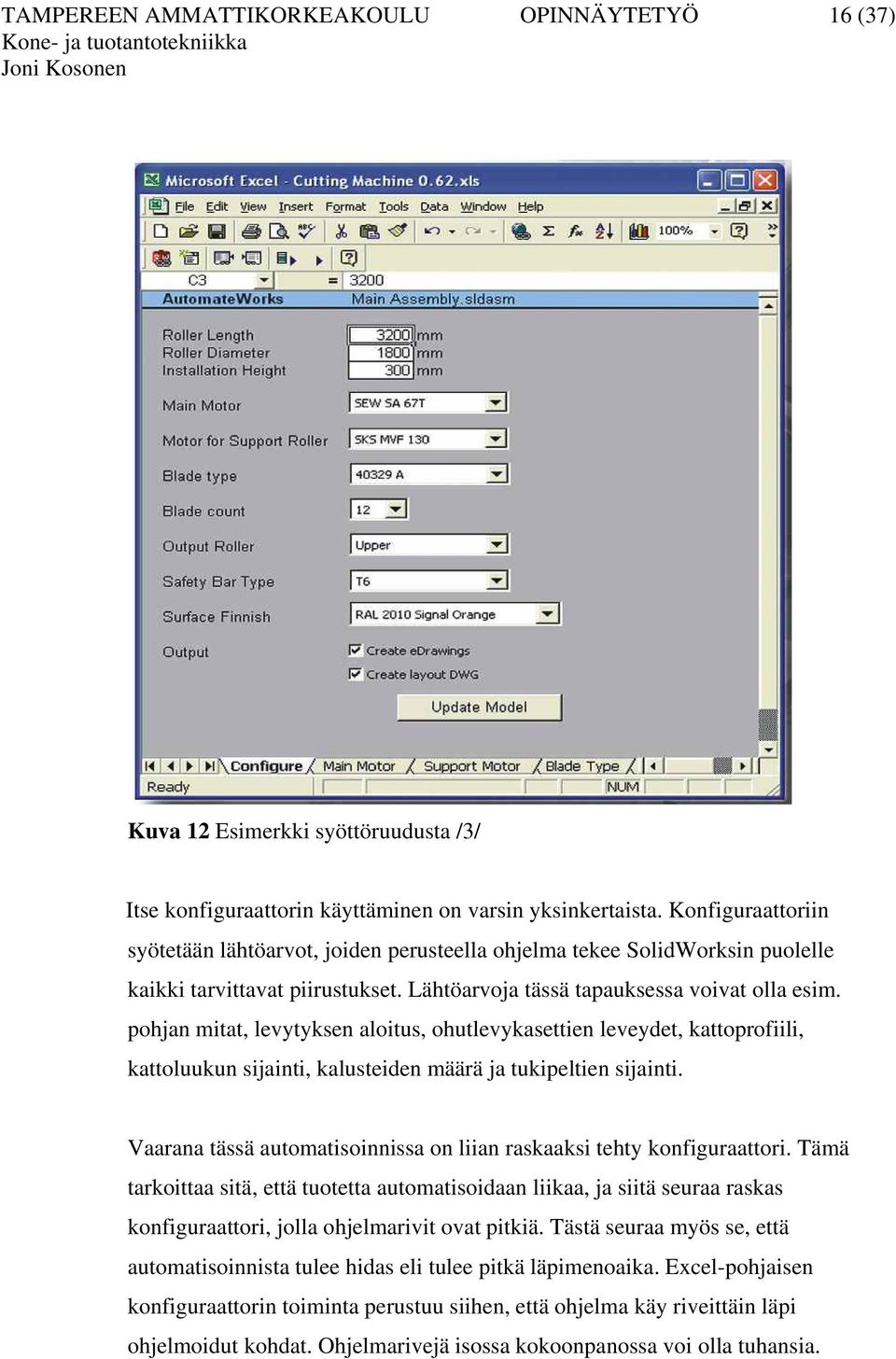Open the Motor for Support Roller dropdown
The width and height of the screenshot is (896, 1359).
point(497,439)
